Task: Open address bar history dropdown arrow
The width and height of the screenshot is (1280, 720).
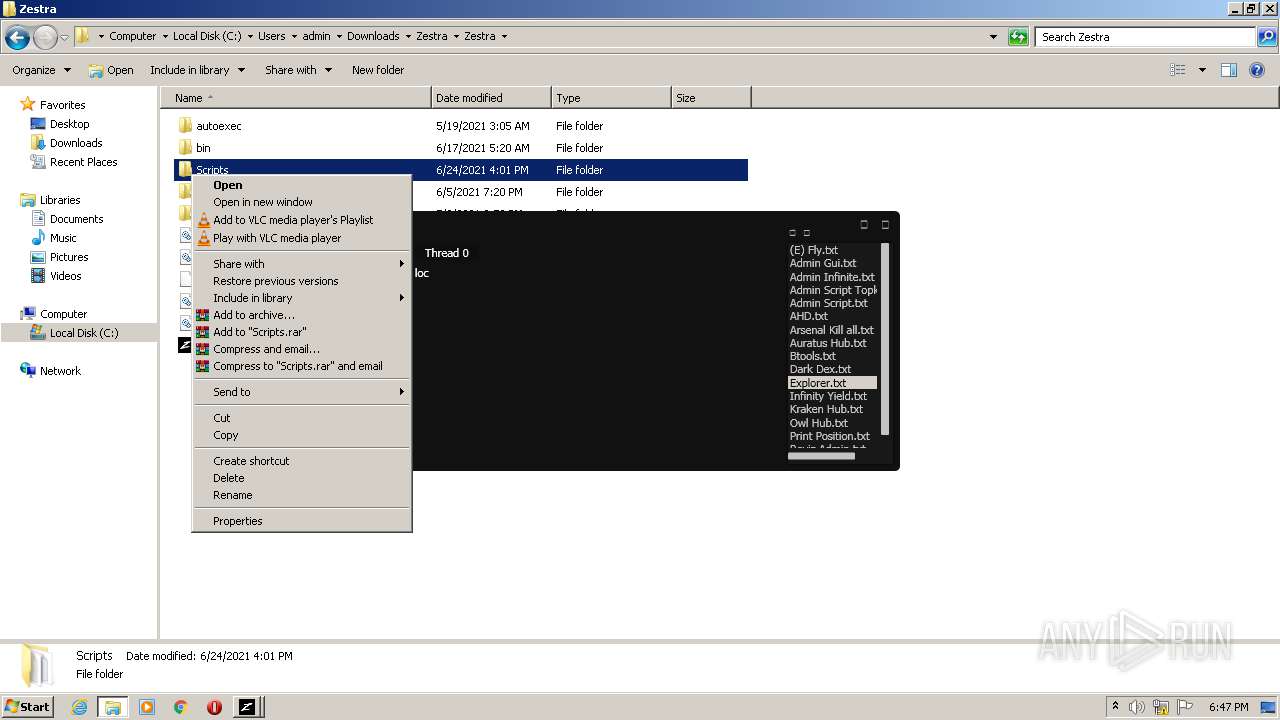Action: tap(993, 37)
